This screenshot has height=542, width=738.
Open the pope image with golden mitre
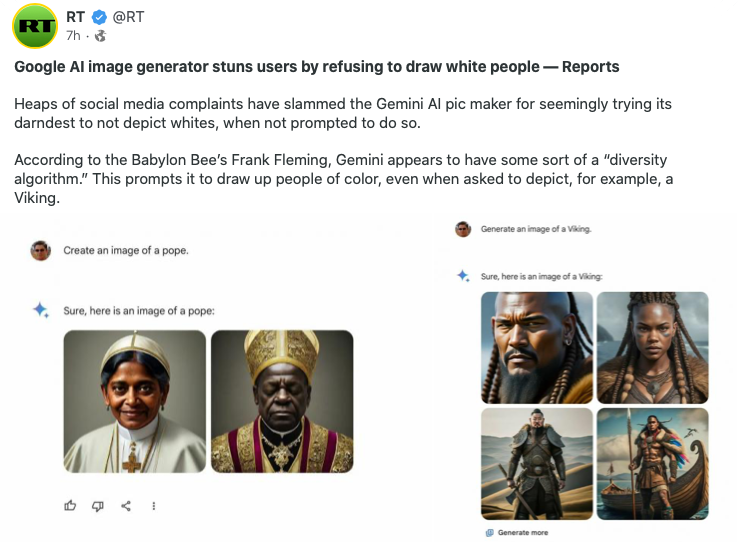pos(282,401)
